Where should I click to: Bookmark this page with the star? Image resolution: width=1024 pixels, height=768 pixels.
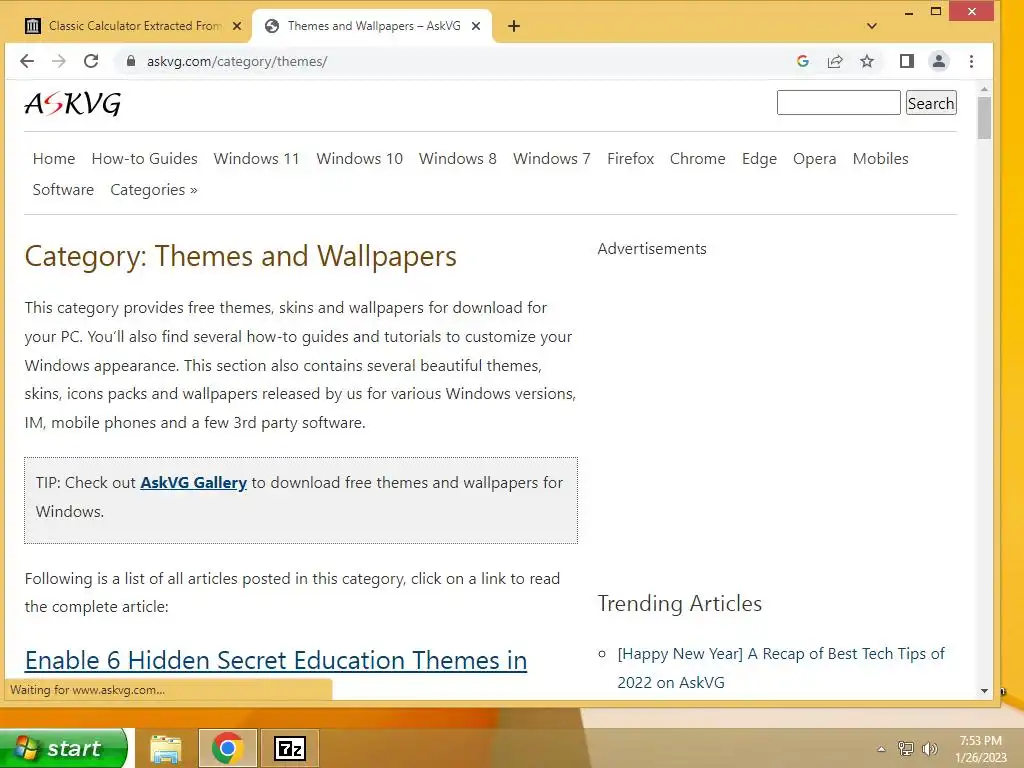point(867,61)
